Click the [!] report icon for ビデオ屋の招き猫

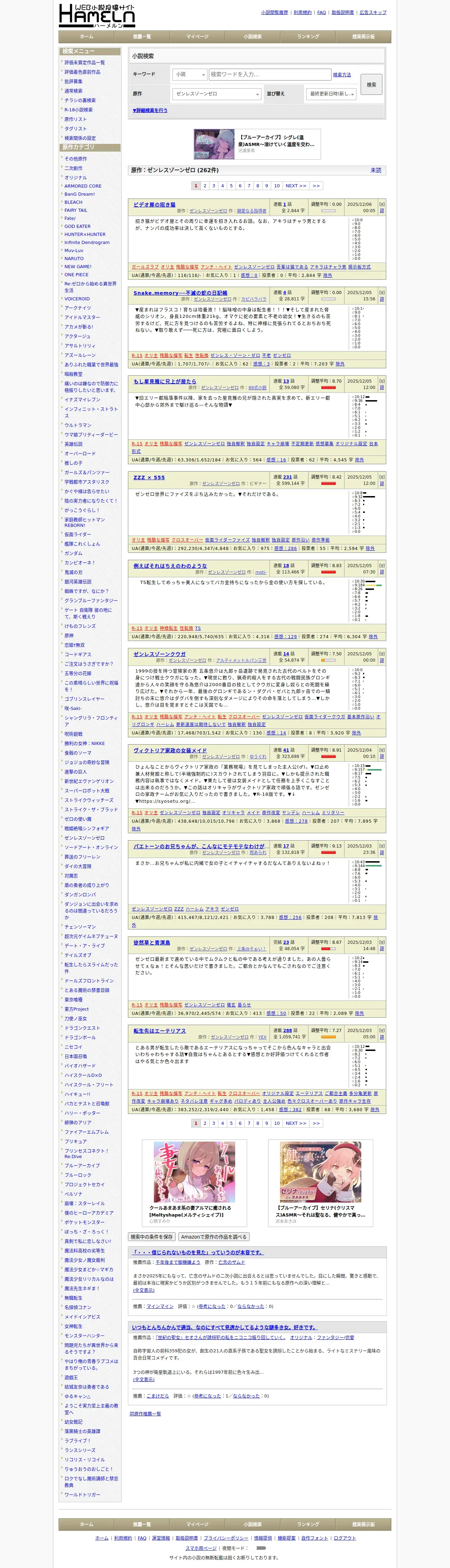click(x=382, y=204)
